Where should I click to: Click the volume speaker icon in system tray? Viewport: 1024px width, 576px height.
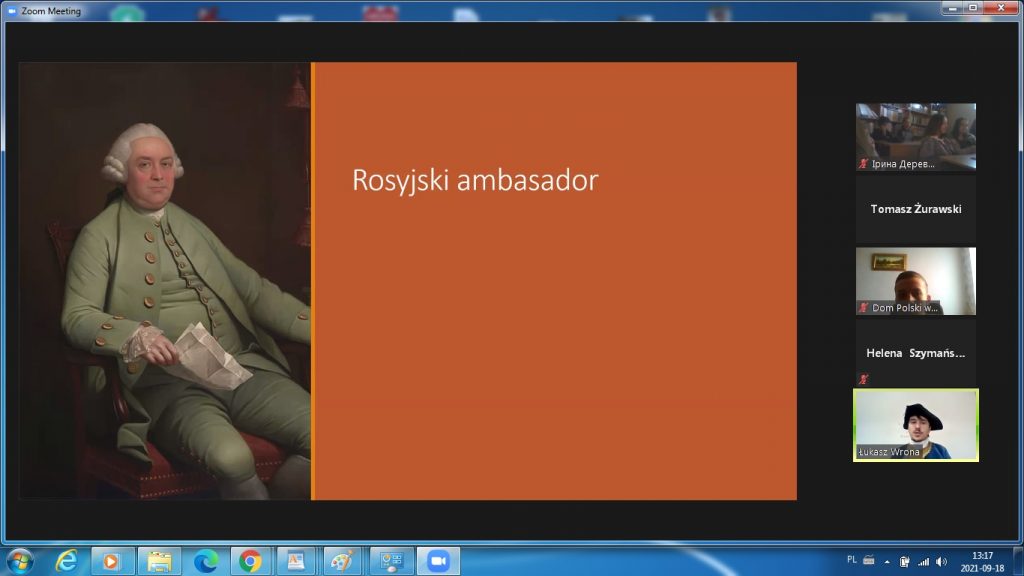(x=941, y=561)
